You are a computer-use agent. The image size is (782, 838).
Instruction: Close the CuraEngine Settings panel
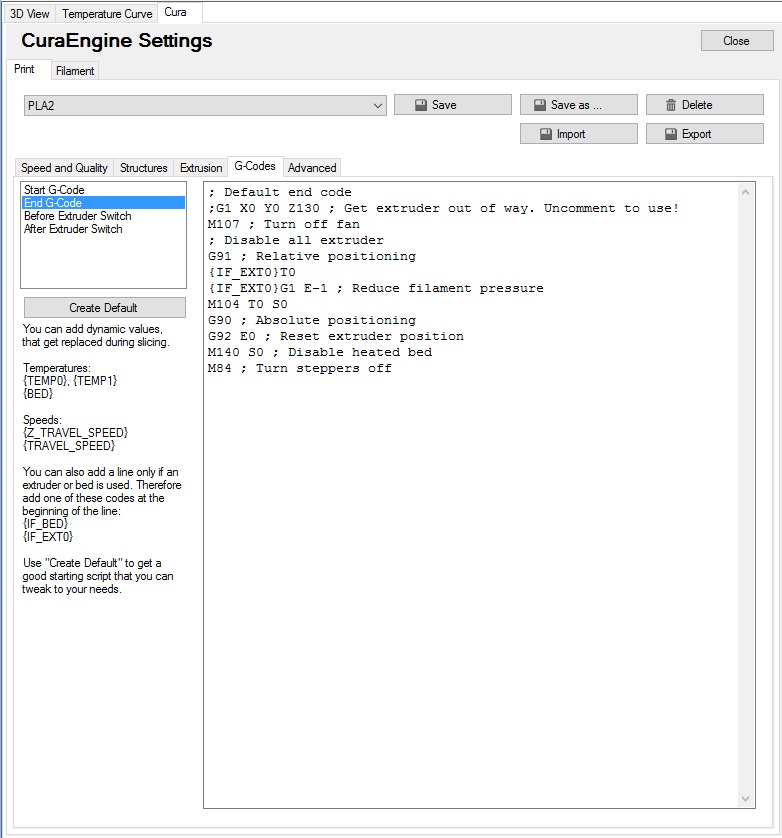pyautogui.click(x=737, y=41)
